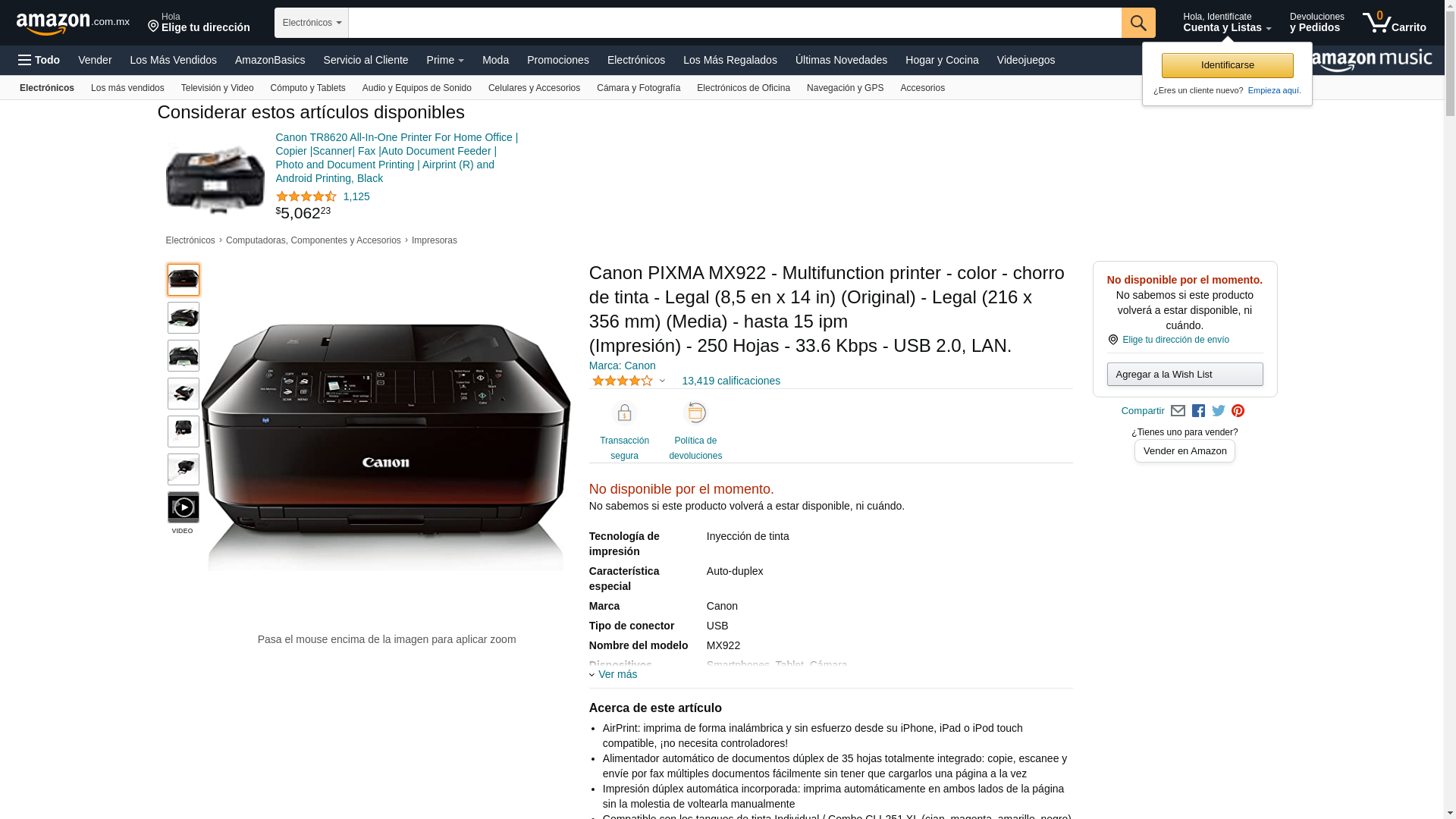The image size is (1456, 819).
Task: Click the Identificarse button
Action: point(1227,65)
